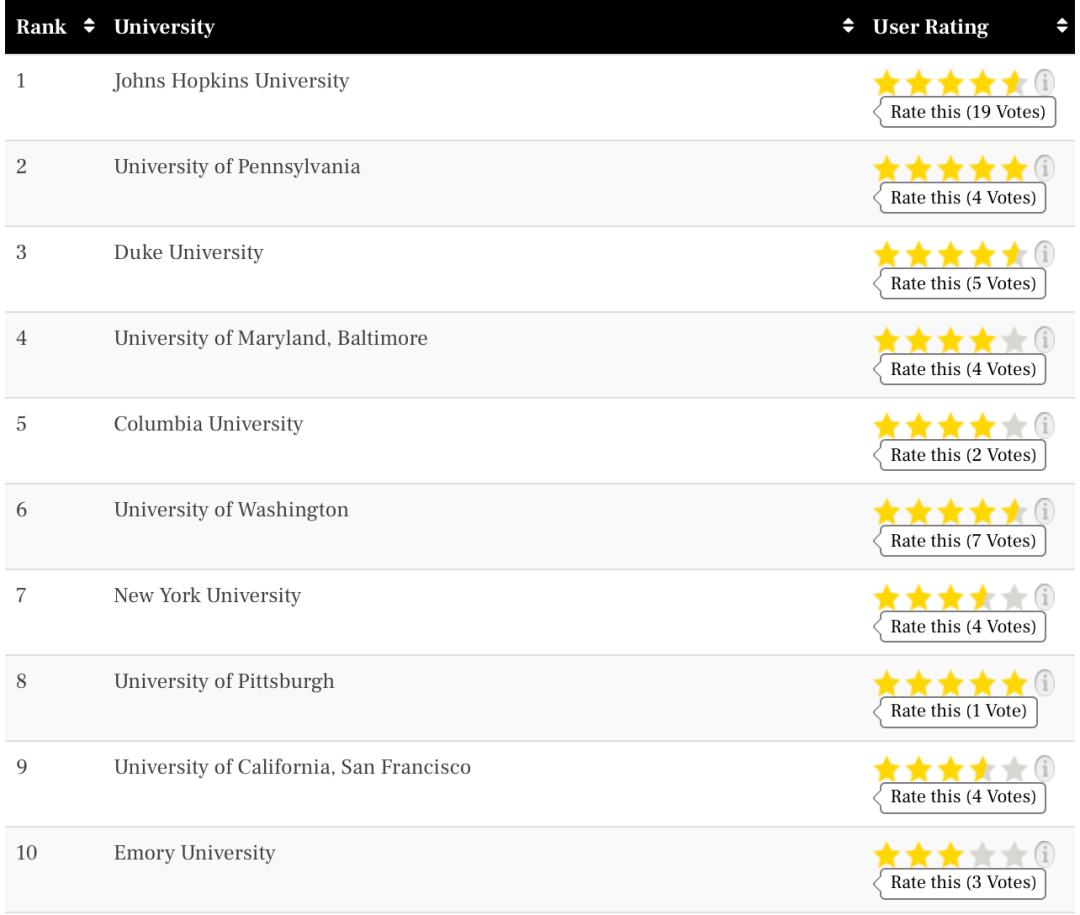This screenshot has width=1080, height=915.
Task: Select first star for UC San Francisco
Action: click(x=887, y=770)
